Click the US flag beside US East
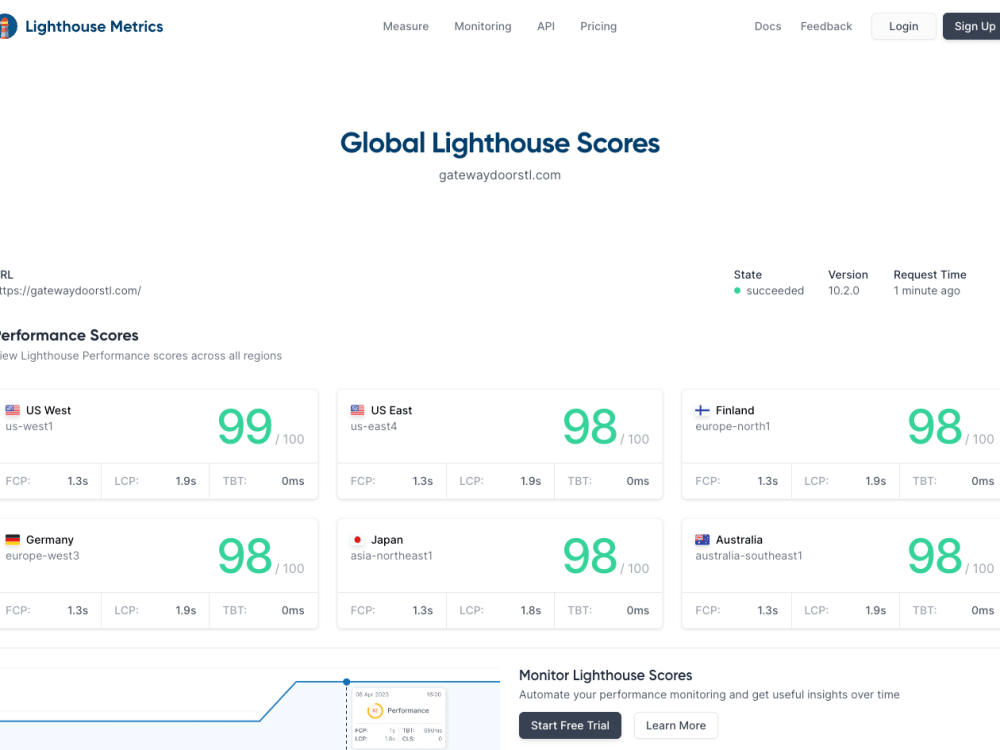 (358, 410)
